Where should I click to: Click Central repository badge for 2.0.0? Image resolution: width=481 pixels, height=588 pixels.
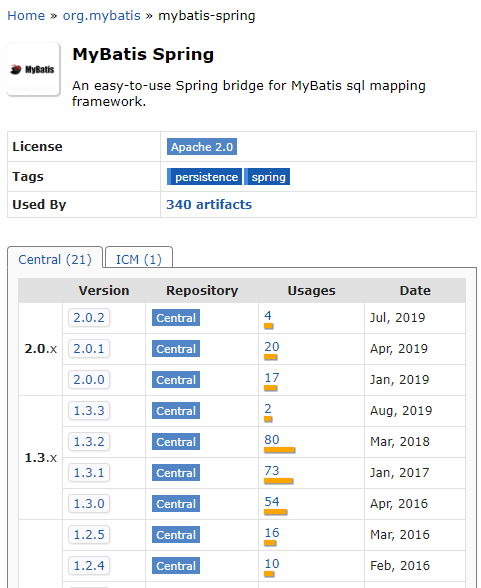click(176, 380)
